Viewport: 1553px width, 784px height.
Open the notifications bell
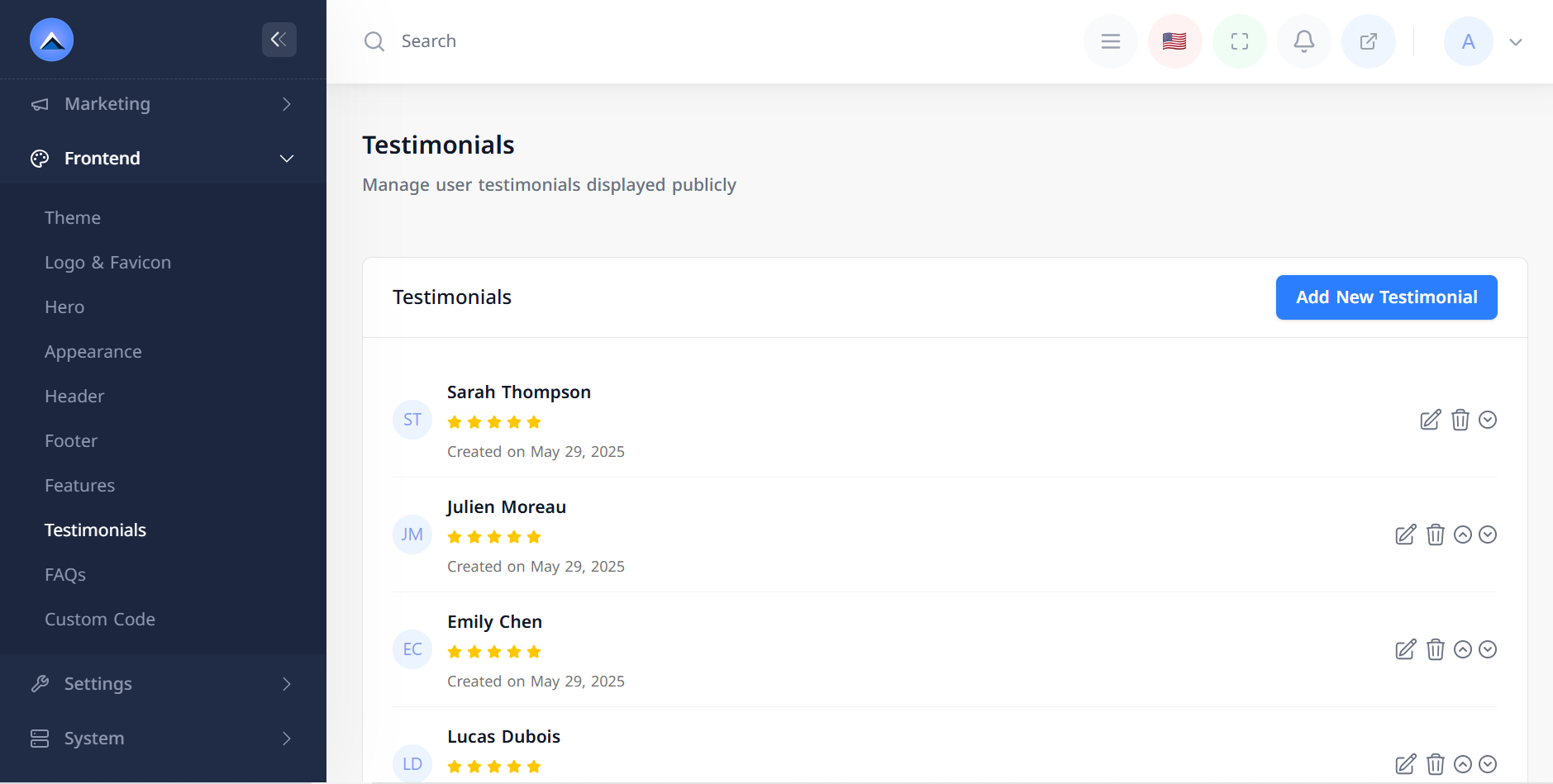click(1304, 41)
